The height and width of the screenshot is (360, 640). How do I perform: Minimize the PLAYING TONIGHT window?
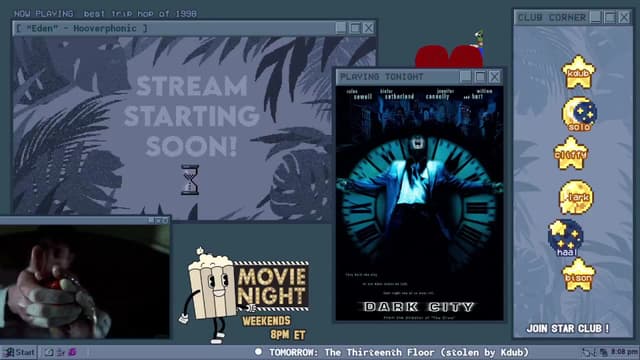[x=466, y=77]
